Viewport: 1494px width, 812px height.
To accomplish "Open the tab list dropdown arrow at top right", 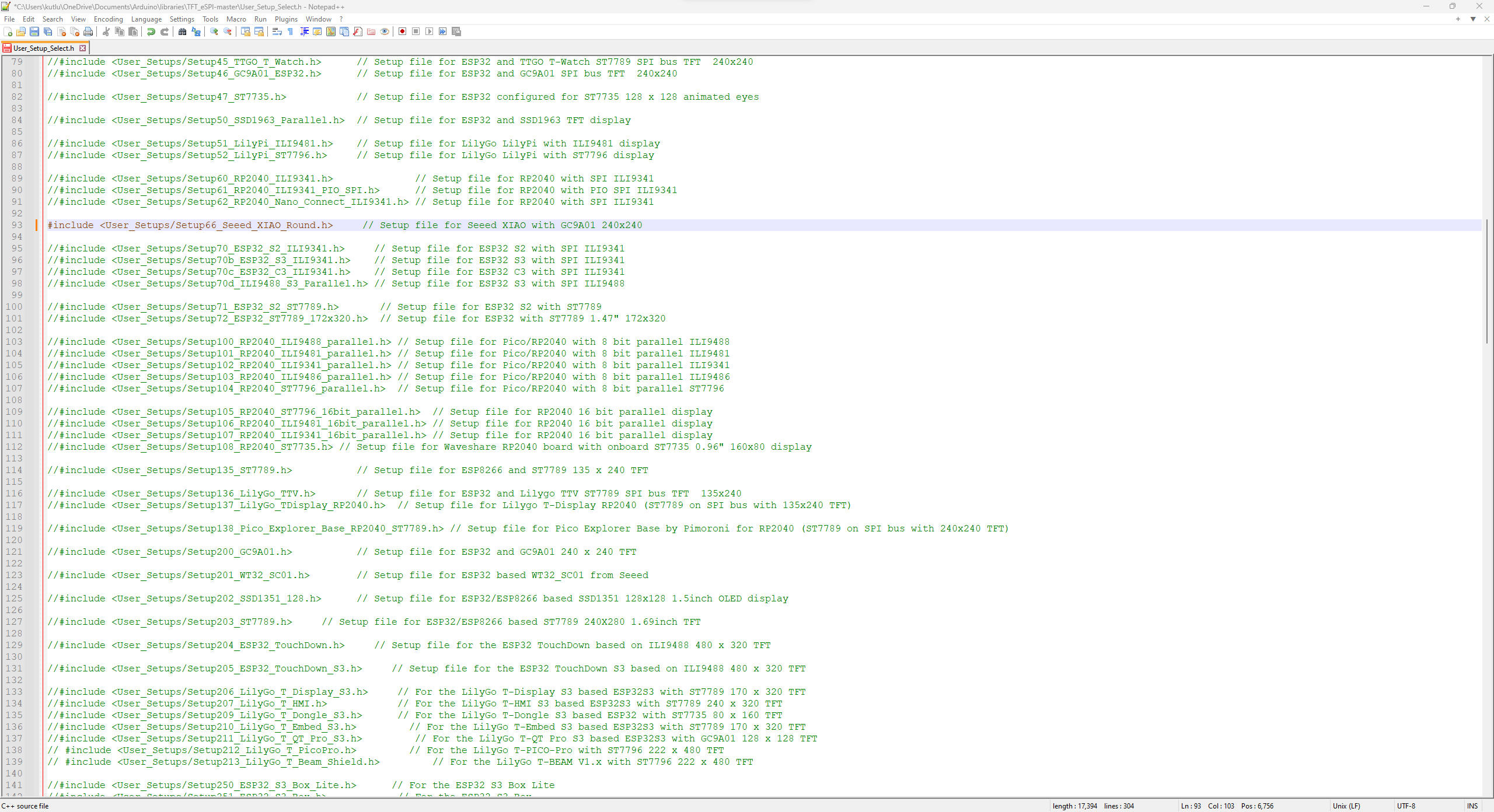I will coord(1473,19).
